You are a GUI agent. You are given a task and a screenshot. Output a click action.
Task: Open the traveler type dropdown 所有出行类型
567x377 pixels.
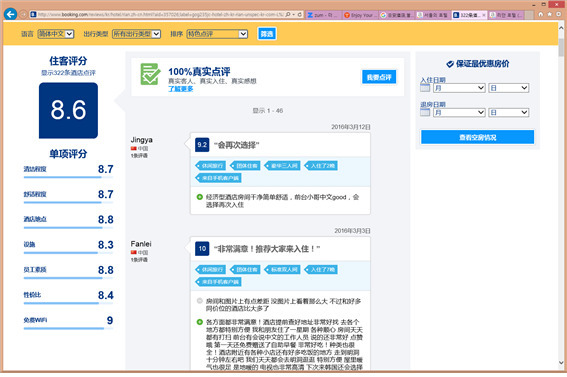tap(136, 34)
